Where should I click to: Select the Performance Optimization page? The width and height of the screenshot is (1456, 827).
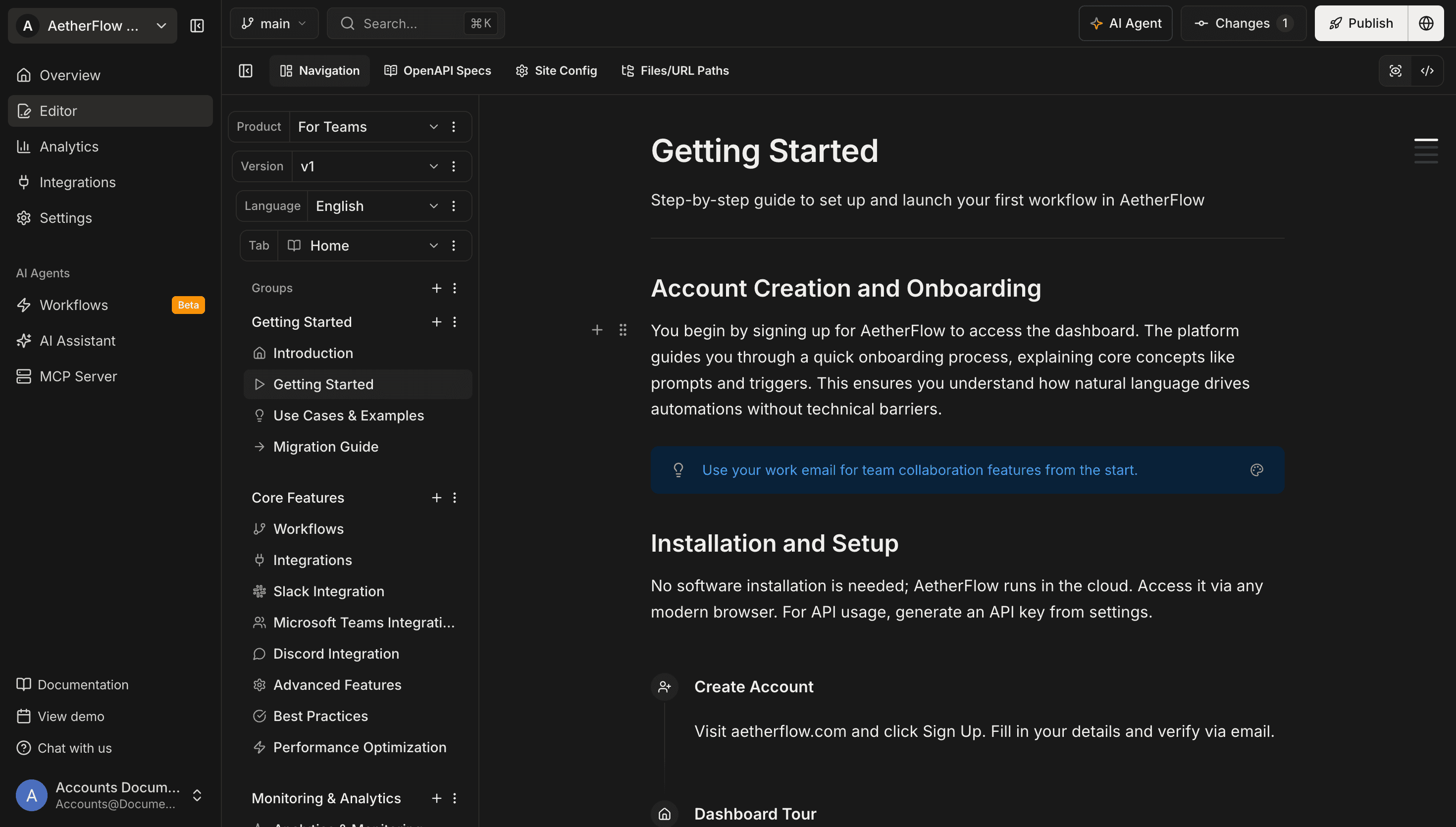click(x=358, y=747)
